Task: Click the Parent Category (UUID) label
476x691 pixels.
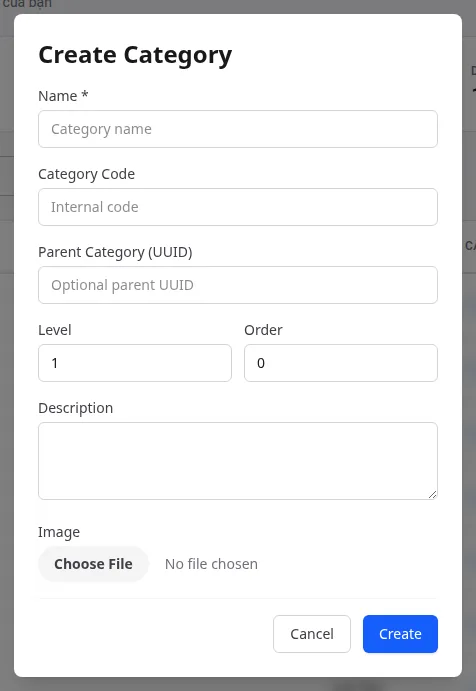Action: [x=115, y=252]
